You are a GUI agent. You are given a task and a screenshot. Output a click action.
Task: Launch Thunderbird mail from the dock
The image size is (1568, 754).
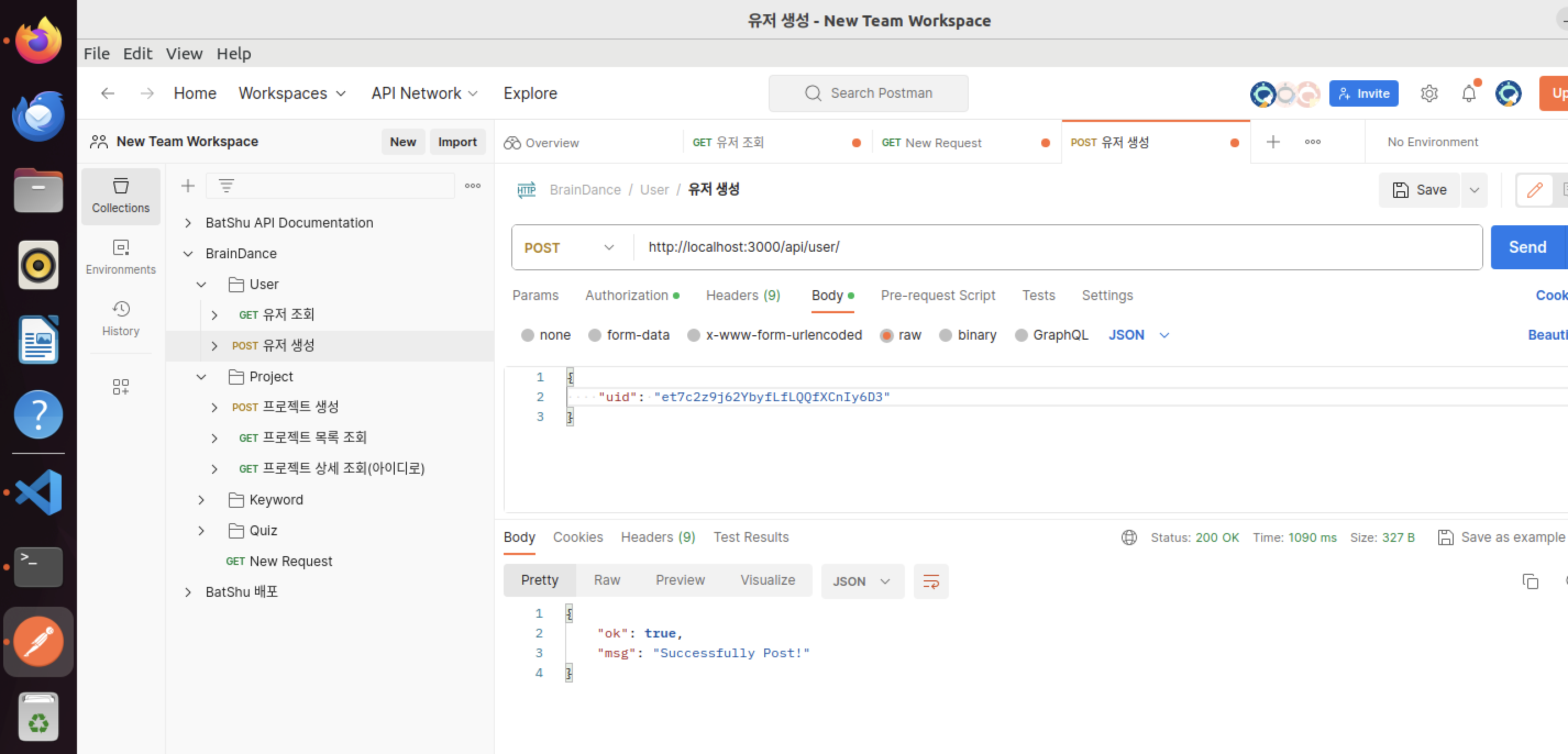point(38,115)
